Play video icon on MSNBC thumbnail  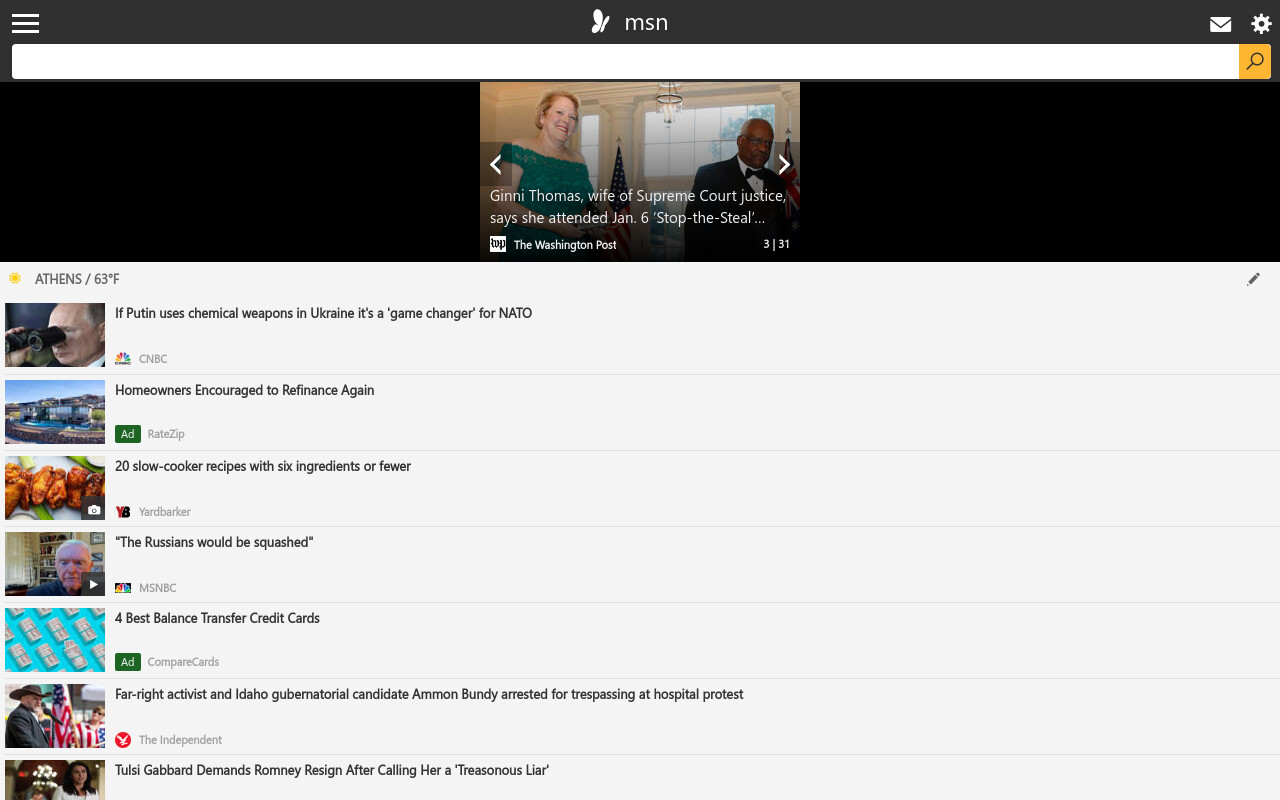[x=94, y=585]
